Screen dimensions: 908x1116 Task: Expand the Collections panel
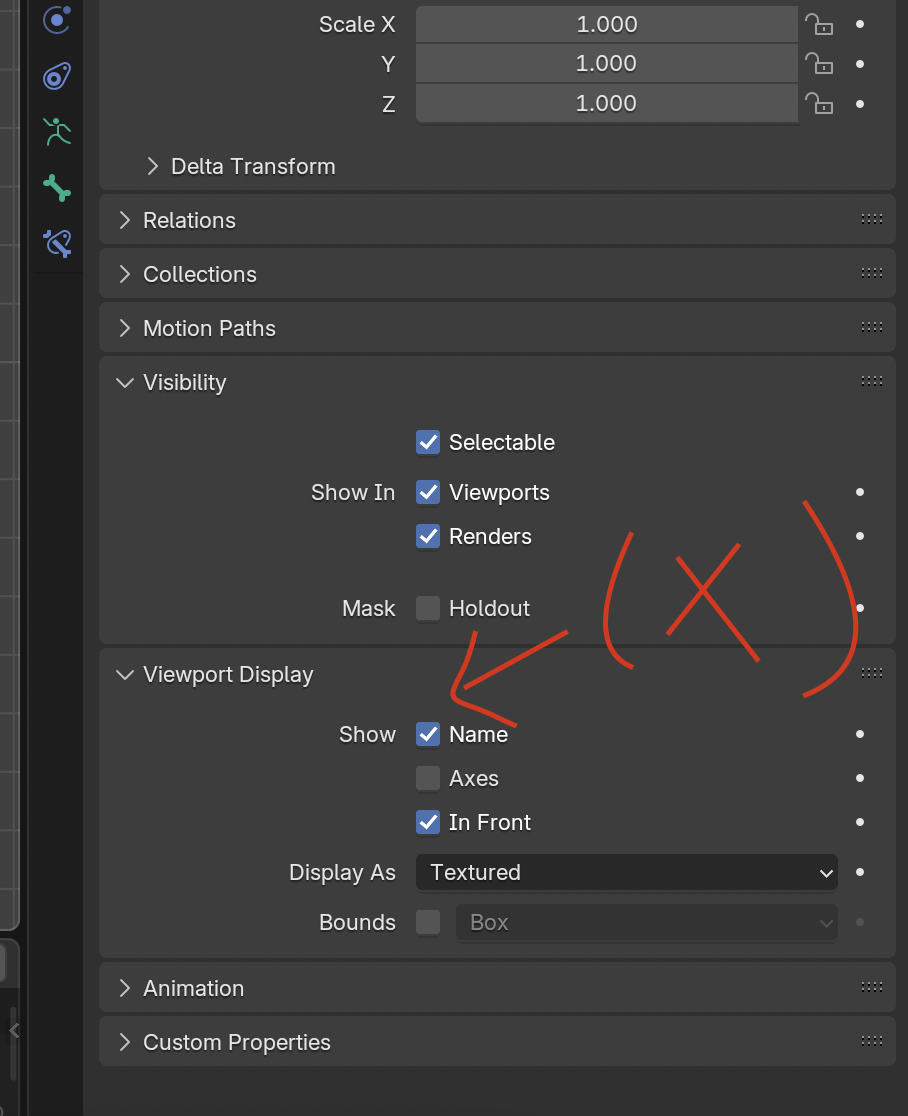pyautogui.click(x=125, y=274)
